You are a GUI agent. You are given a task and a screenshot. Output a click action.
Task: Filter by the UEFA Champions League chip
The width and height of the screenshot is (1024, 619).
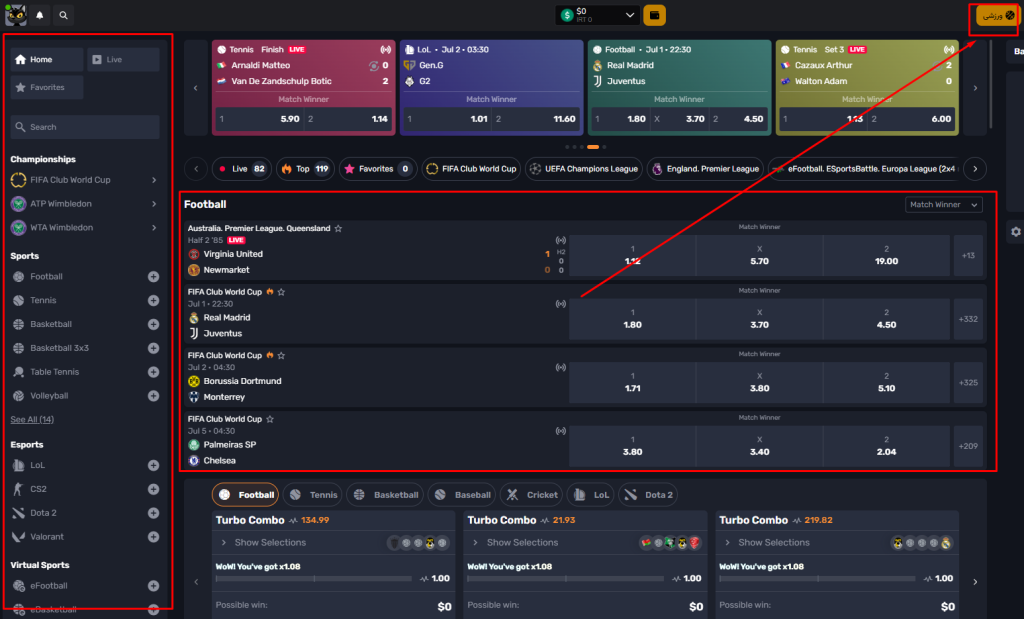pyautogui.click(x=584, y=169)
